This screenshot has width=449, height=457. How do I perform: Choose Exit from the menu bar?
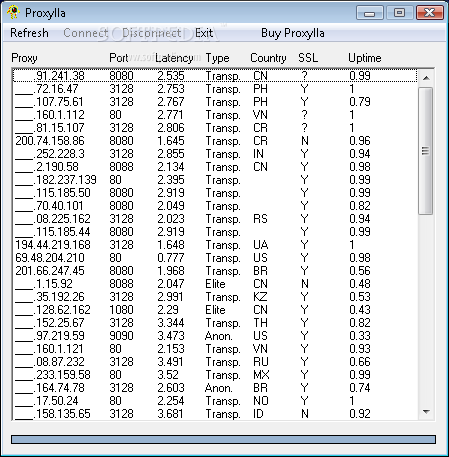204,33
